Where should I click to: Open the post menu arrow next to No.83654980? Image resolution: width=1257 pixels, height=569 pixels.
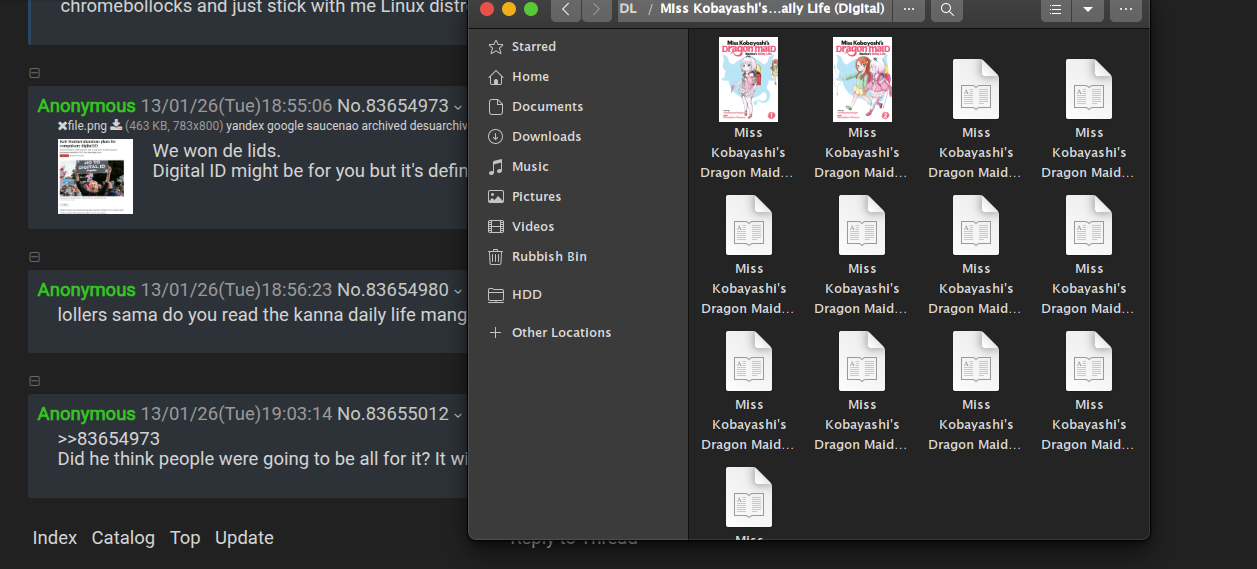tap(458, 291)
